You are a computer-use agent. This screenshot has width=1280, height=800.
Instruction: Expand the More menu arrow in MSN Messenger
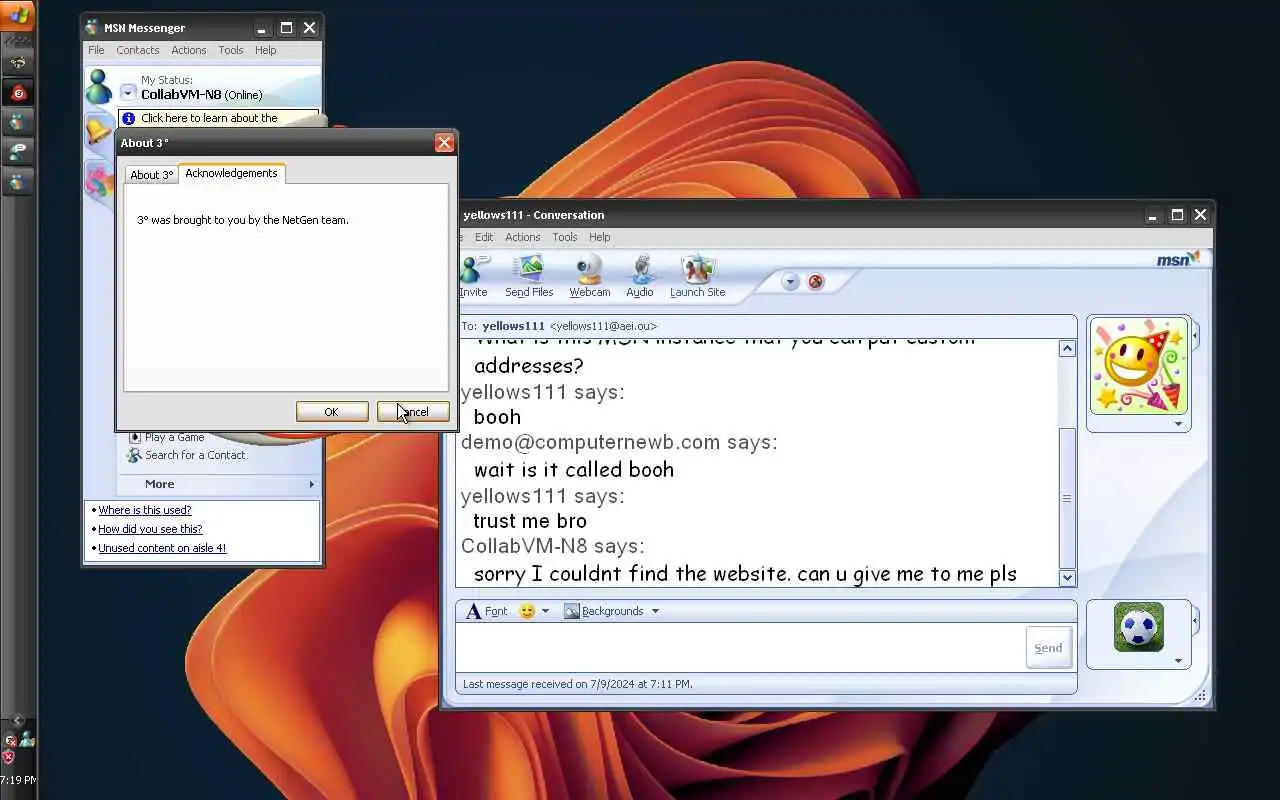click(311, 484)
